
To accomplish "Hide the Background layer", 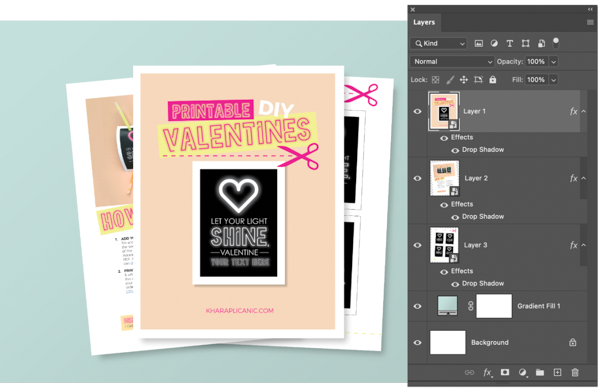I will pyautogui.click(x=417, y=342).
